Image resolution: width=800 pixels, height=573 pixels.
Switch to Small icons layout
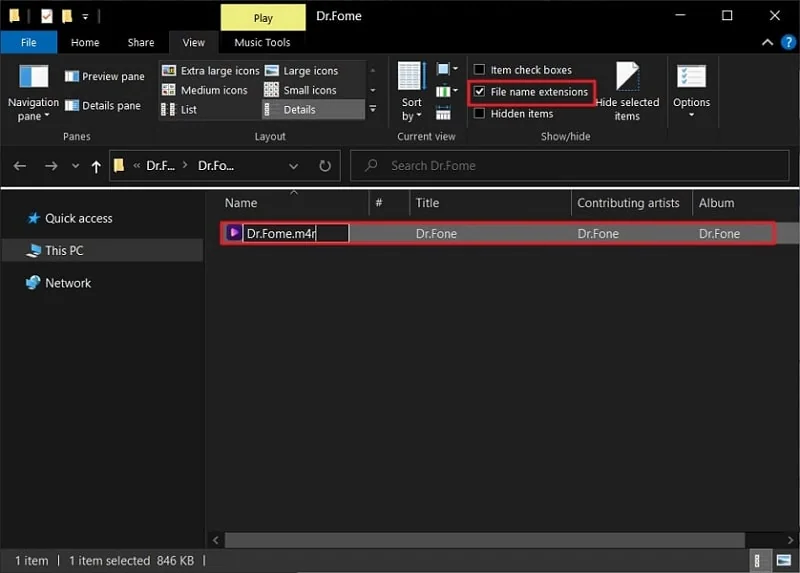coord(300,90)
